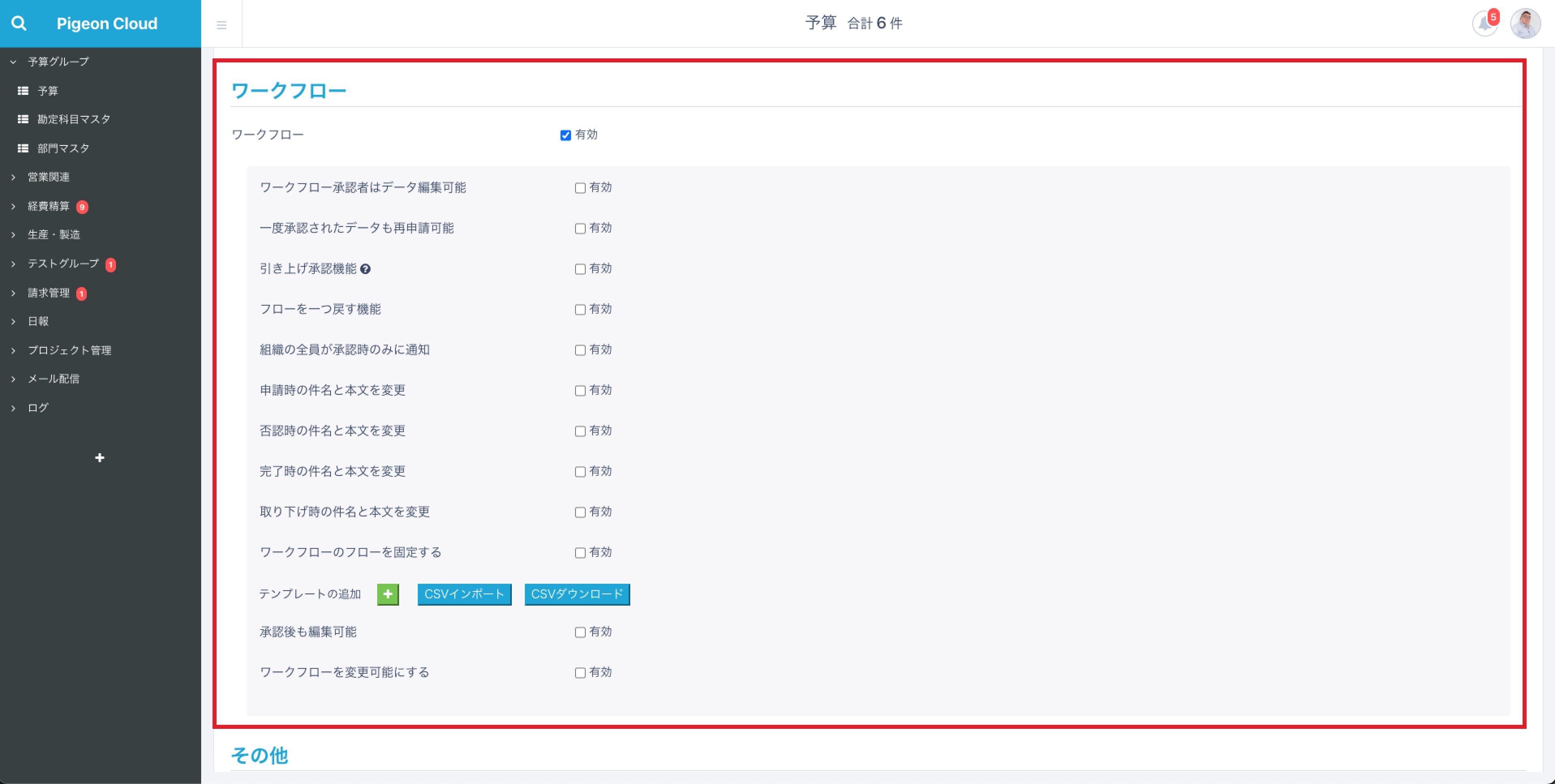Click the search magnifier icon
The width and height of the screenshot is (1555, 784).
pos(19,24)
